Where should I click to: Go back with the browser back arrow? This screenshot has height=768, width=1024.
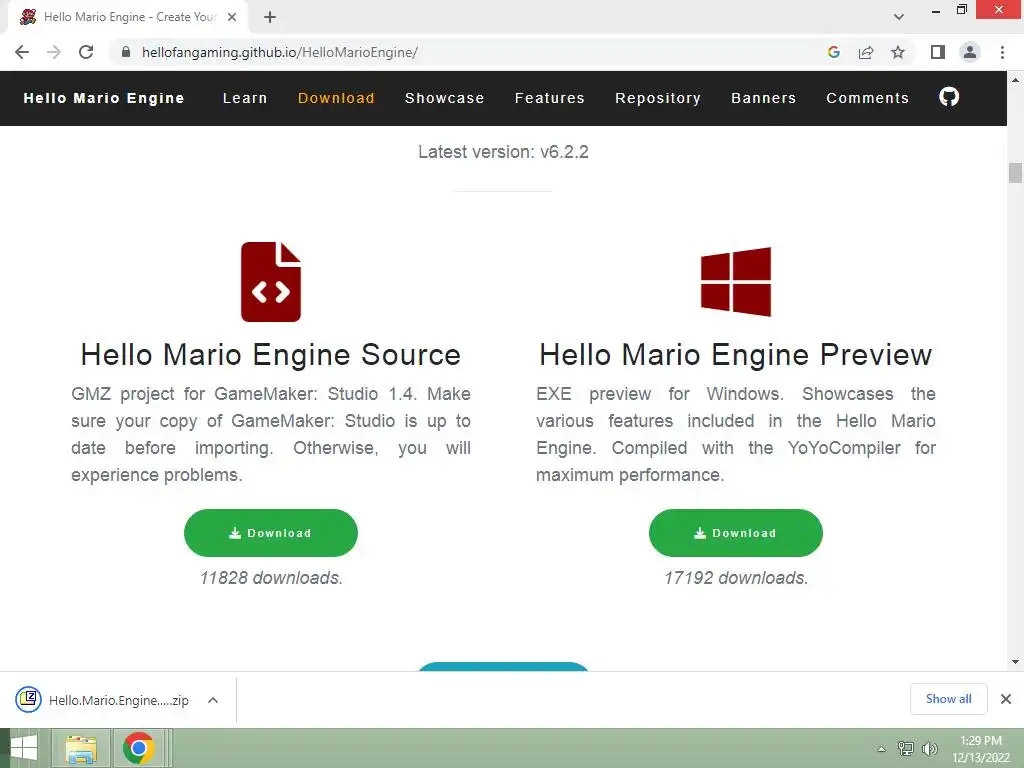click(22, 52)
